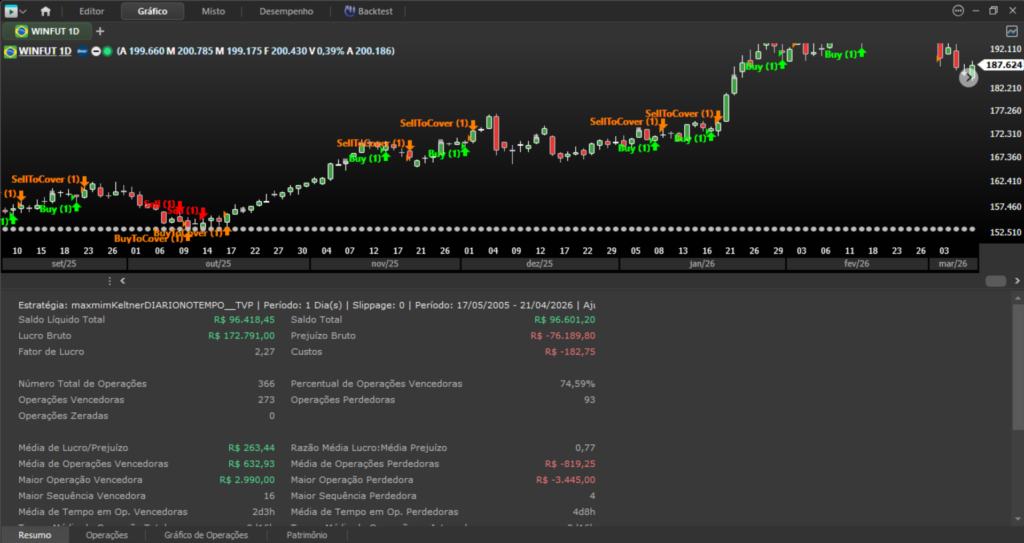Click the right chevron beside horizontal scrollbar
Screen dimensions: 1024x543
[1017, 281]
